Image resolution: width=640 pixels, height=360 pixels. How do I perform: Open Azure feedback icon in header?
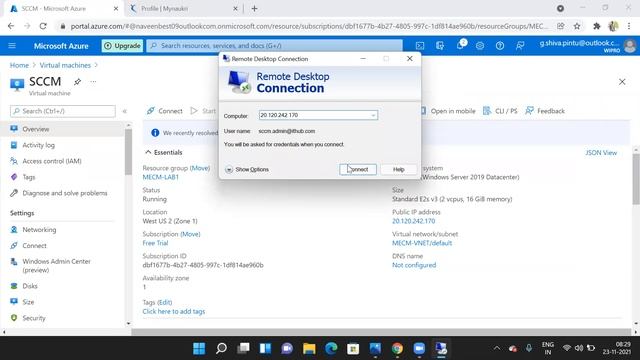coord(520,46)
